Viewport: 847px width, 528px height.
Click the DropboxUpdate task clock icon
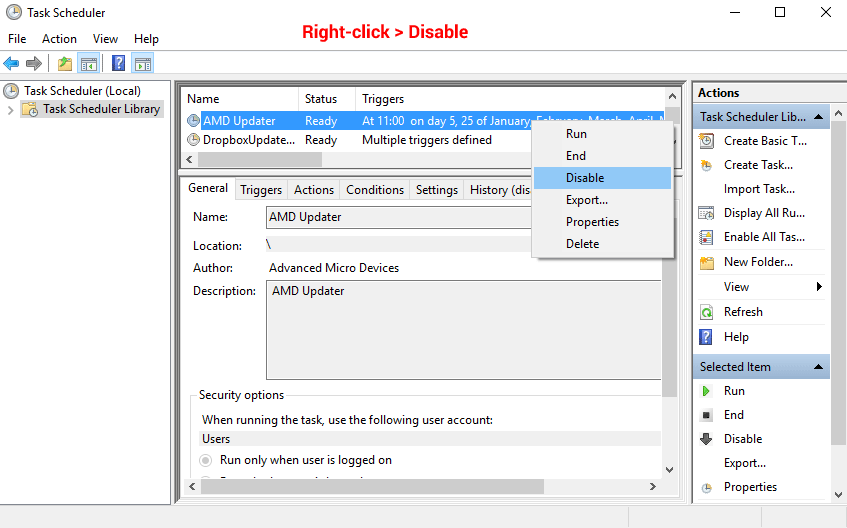(x=193, y=140)
